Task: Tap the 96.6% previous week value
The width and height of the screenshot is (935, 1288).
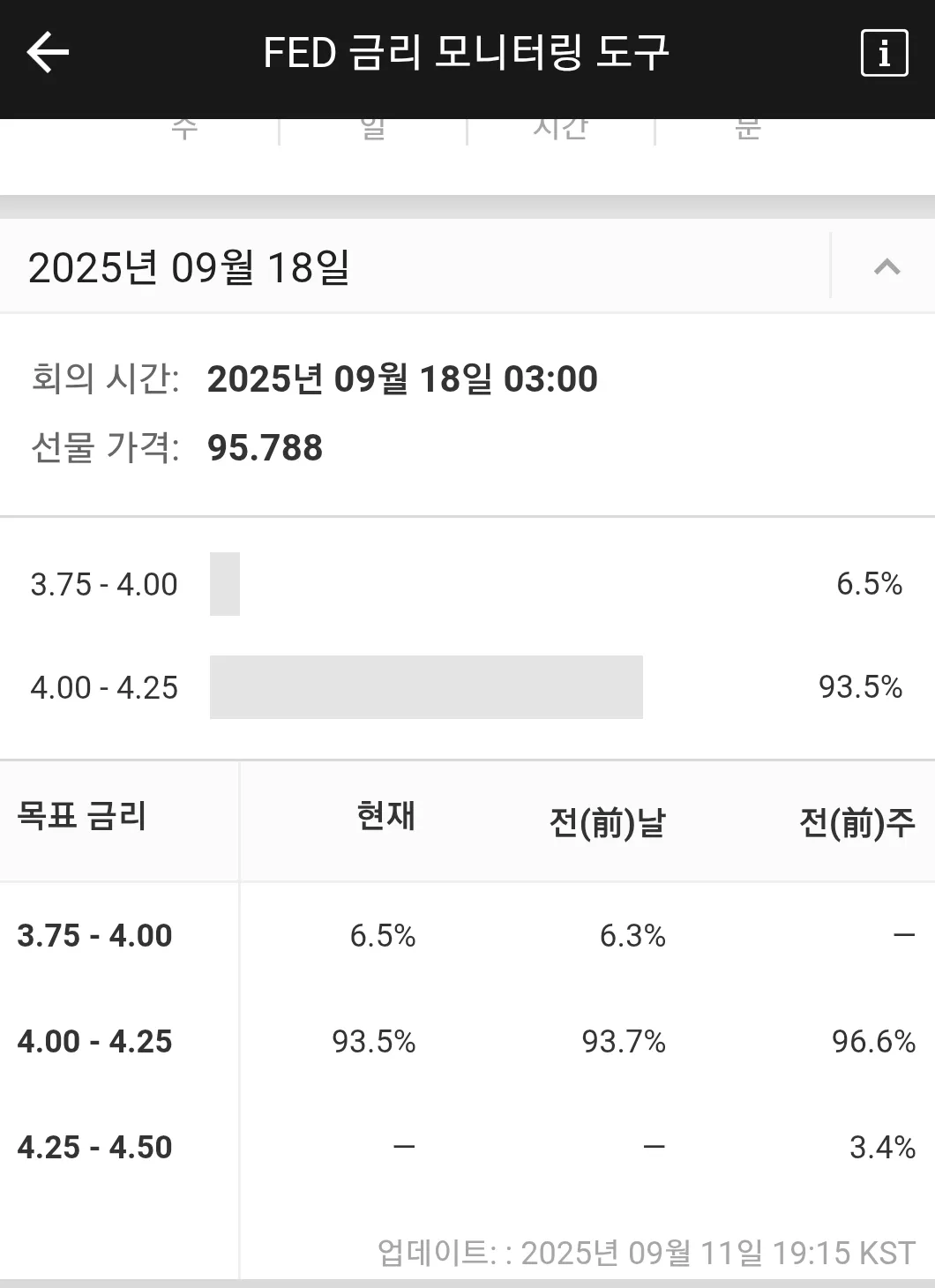Action: (x=873, y=1041)
